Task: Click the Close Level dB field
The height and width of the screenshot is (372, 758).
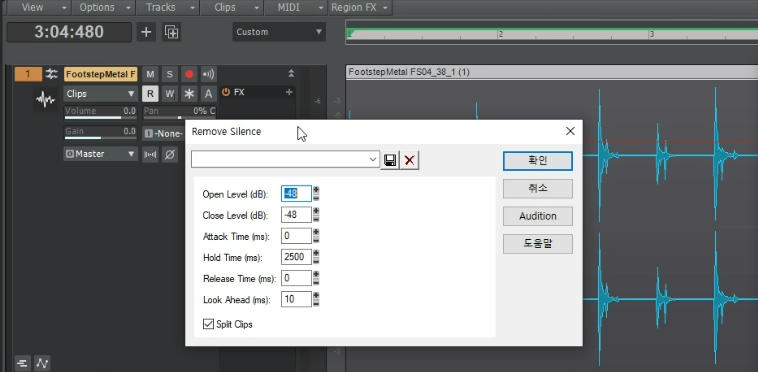Action: click(296, 215)
